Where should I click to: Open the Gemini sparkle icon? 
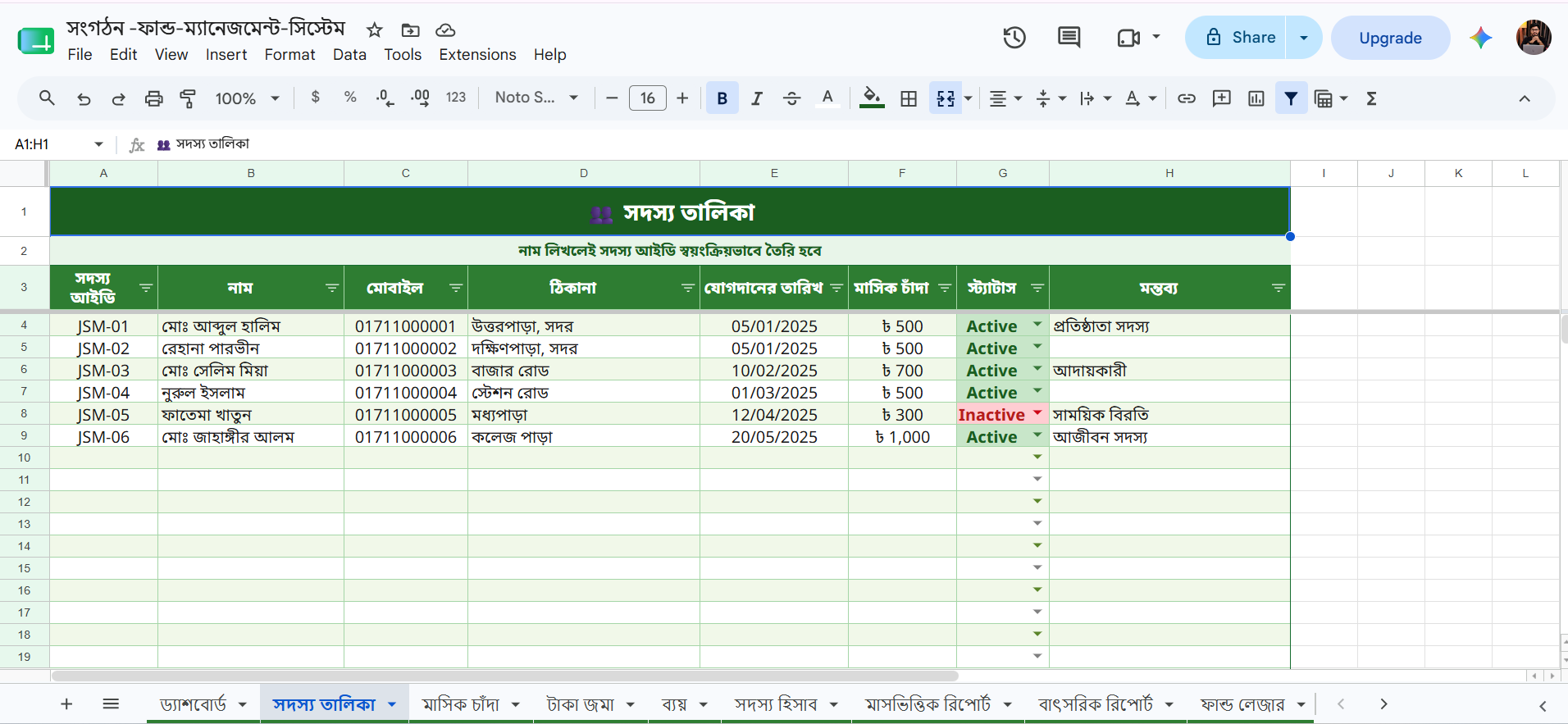pos(1481,38)
